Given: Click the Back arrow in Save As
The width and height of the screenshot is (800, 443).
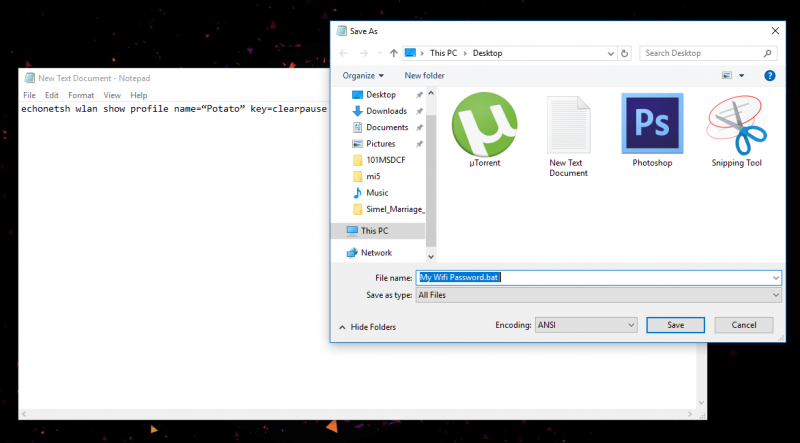Looking at the screenshot, I should pyautogui.click(x=343, y=53).
